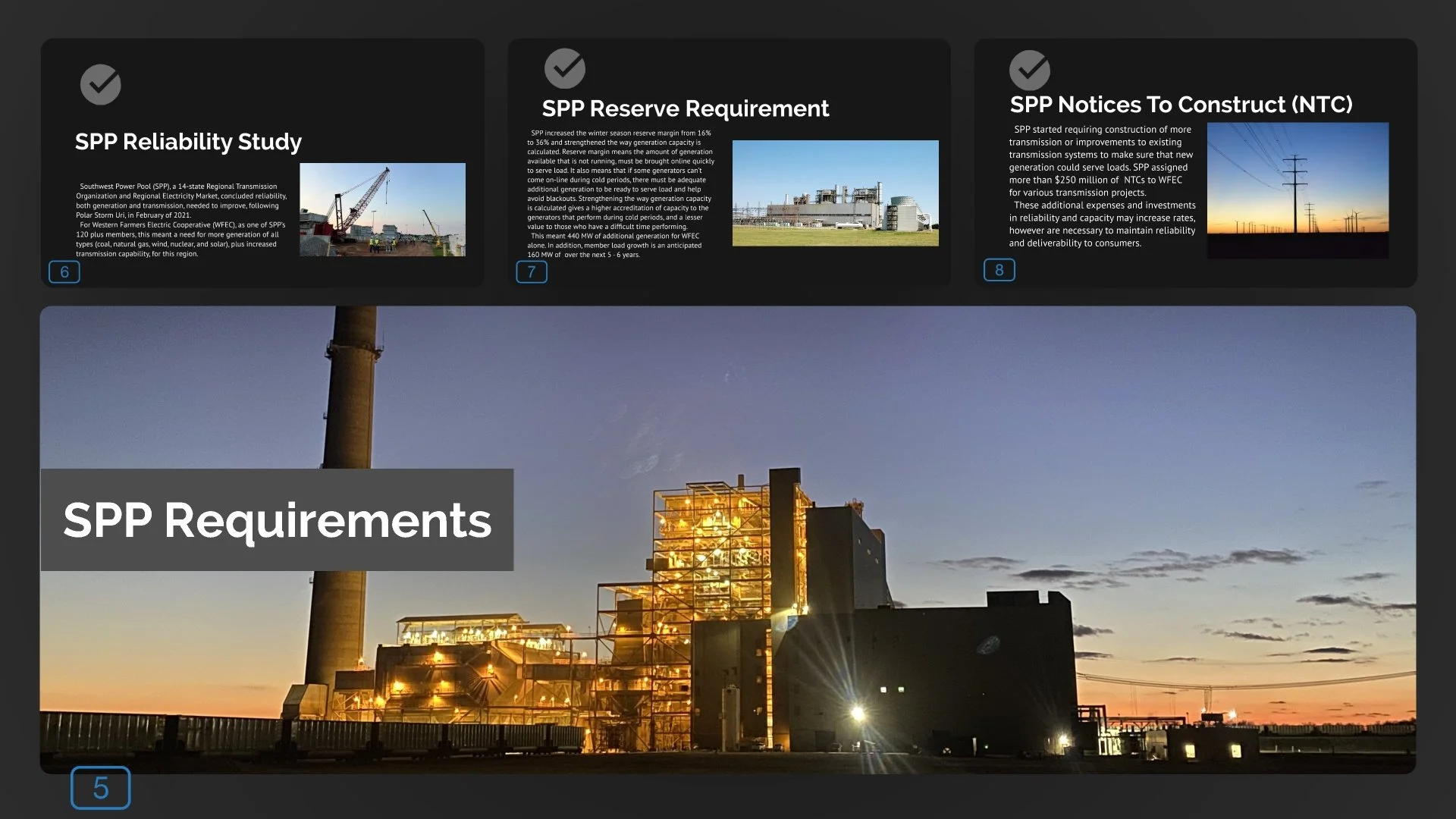Image resolution: width=1456 pixels, height=819 pixels.
Task: Click the SPP Requirements title banner
Action: [x=277, y=520]
